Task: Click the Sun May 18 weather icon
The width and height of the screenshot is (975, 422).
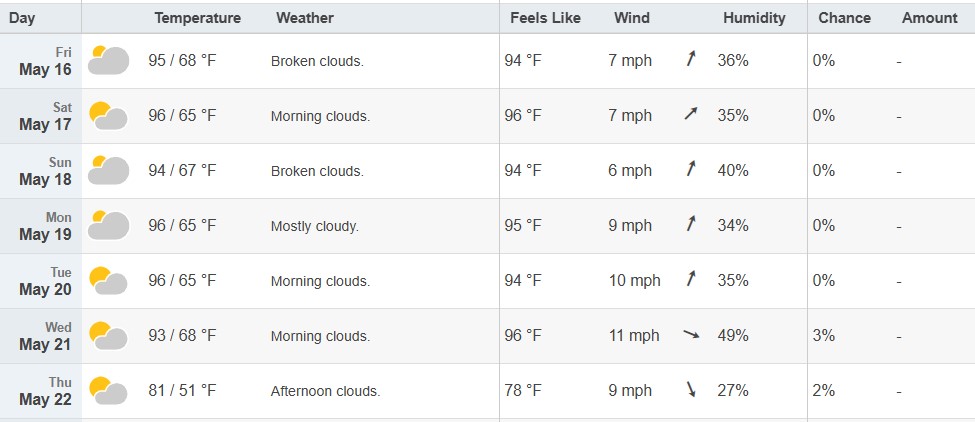Action: [109, 170]
